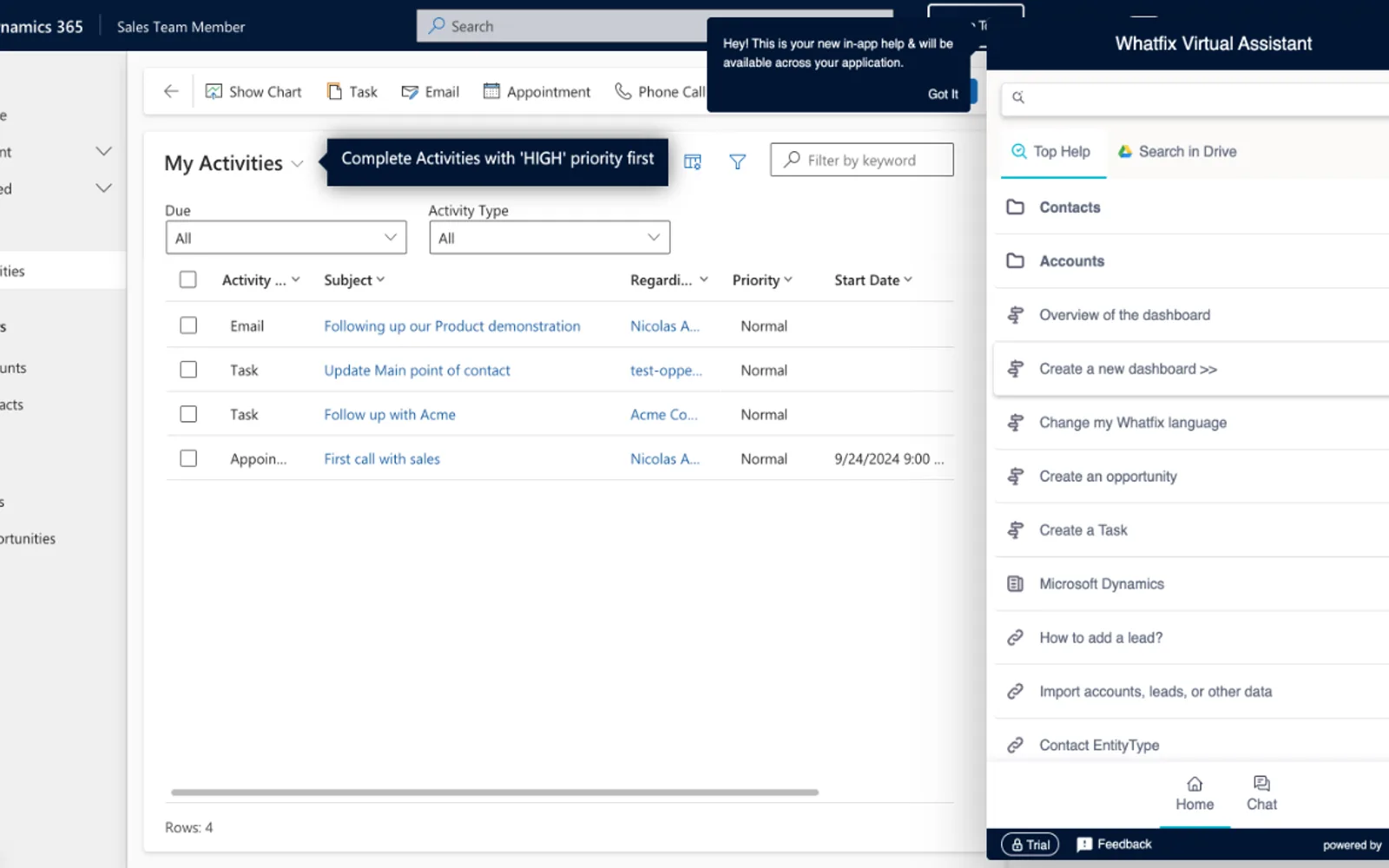Open Import accounts, leads, or other data
The height and width of the screenshot is (868, 1389).
[1191, 692]
